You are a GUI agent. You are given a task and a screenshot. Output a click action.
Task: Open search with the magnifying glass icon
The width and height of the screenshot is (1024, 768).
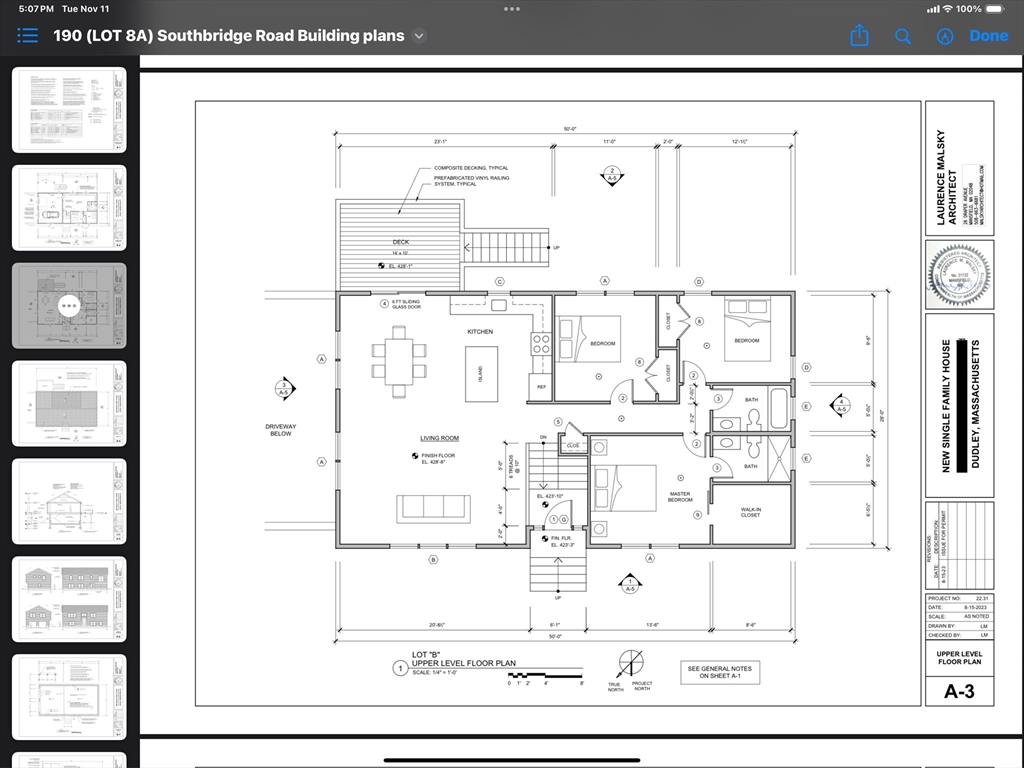[x=902, y=36]
